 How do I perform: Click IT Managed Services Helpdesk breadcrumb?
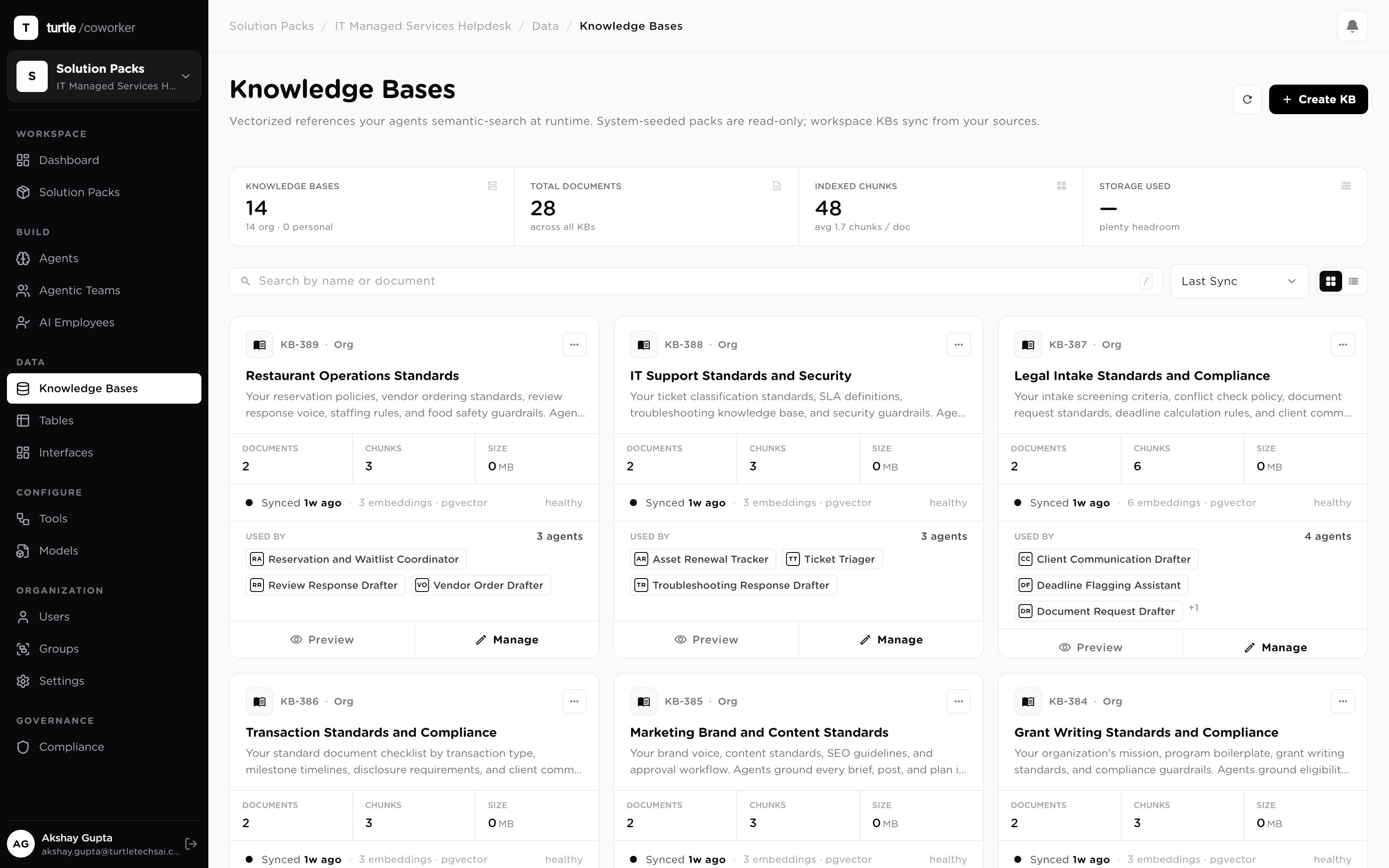point(423,26)
